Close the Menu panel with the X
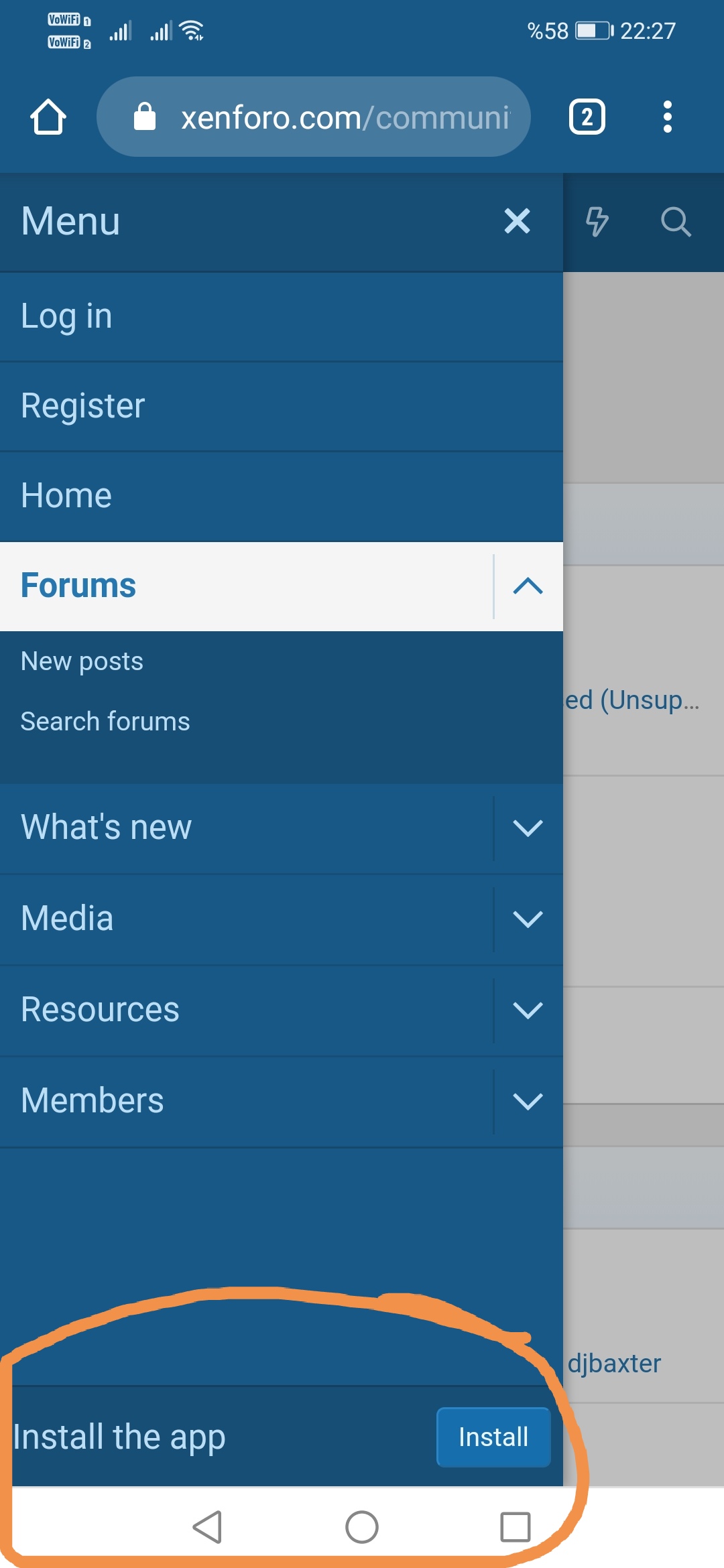Screen dimensions: 724x1568 tap(517, 220)
